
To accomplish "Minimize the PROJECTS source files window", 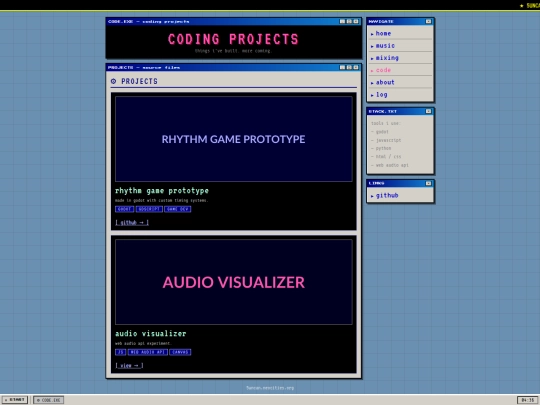I will tap(342, 68).
